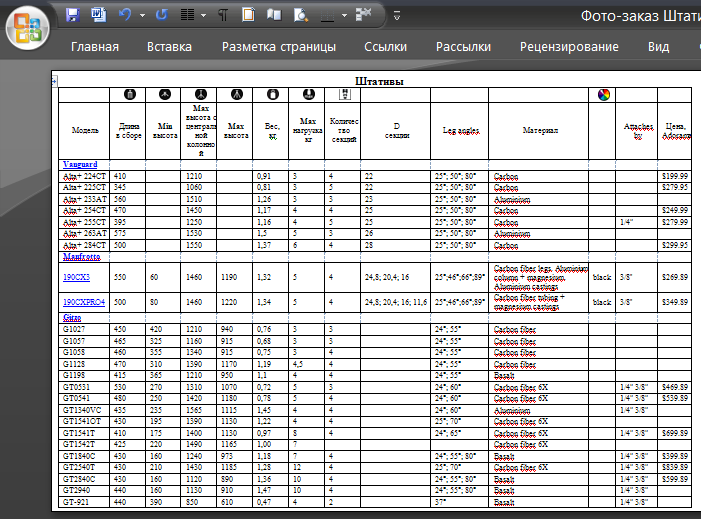Click the Alta+ 224CT model cell
This screenshot has height=519, width=701.
pyautogui.click(x=84, y=177)
